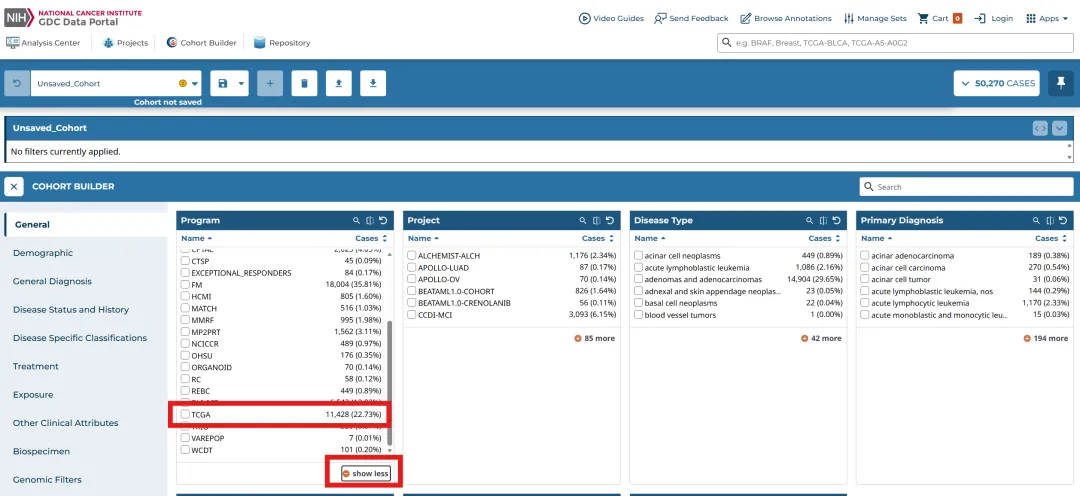Click the search icon in Project card

click(583, 220)
